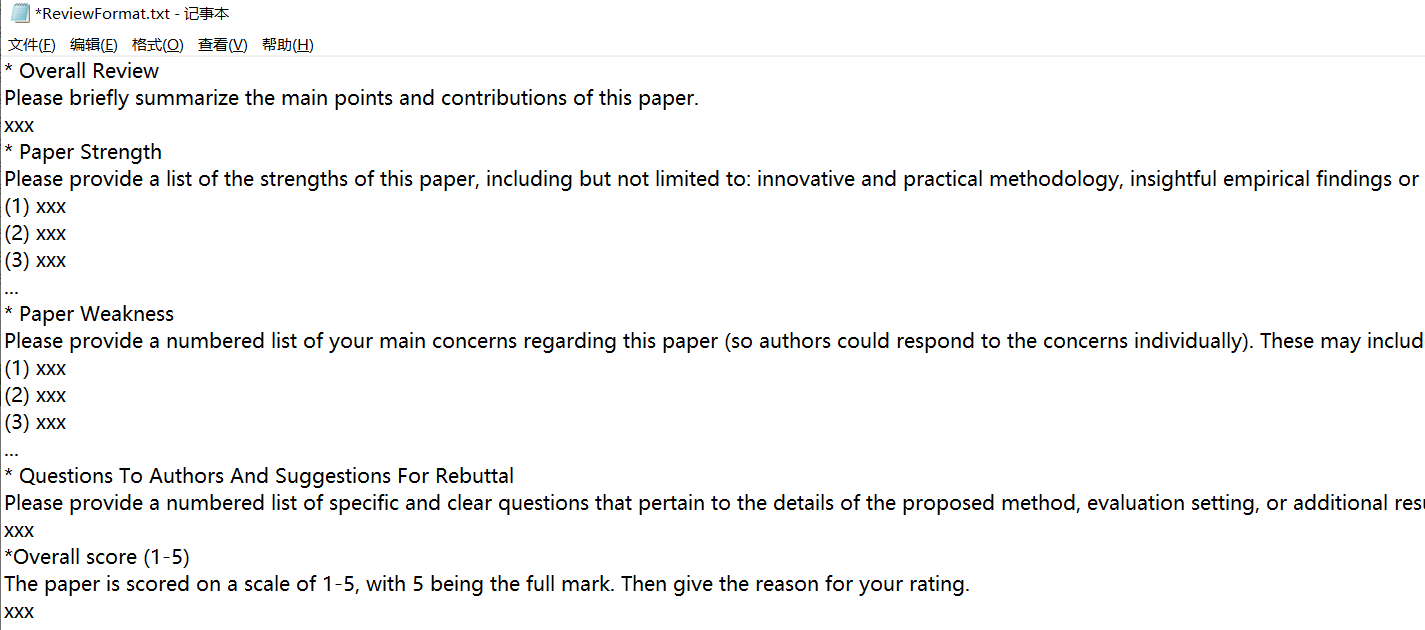
Task: Open the 帮助(H) menu
Action: (x=288, y=45)
